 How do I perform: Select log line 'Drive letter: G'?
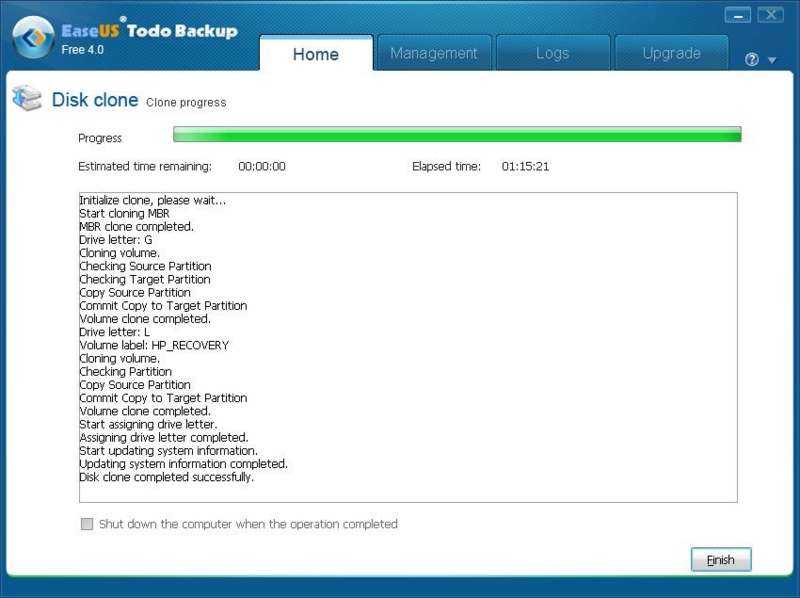[x=116, y=240]
